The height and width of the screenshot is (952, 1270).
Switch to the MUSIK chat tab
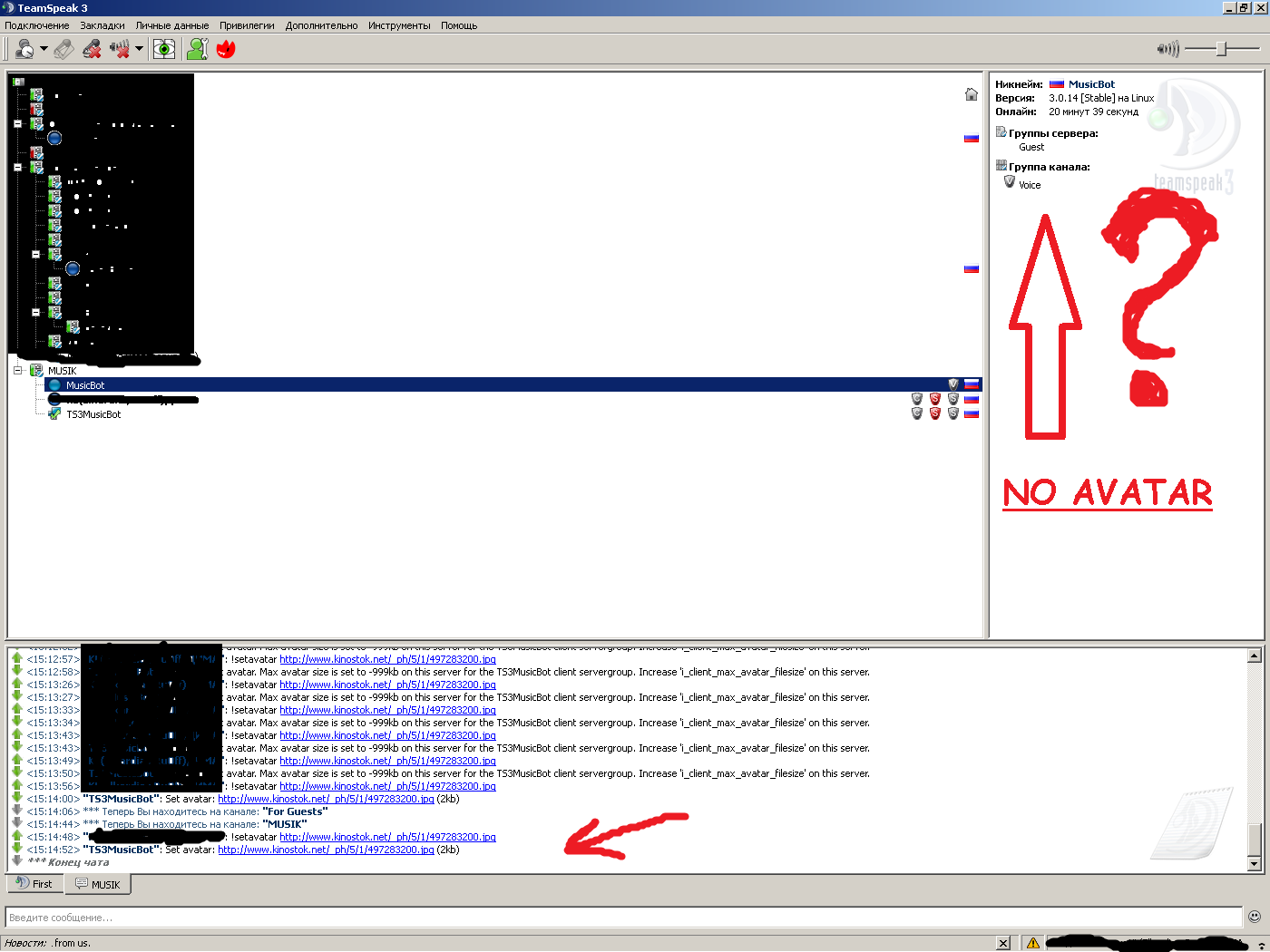pyautogui.click(x=97, y=885)
